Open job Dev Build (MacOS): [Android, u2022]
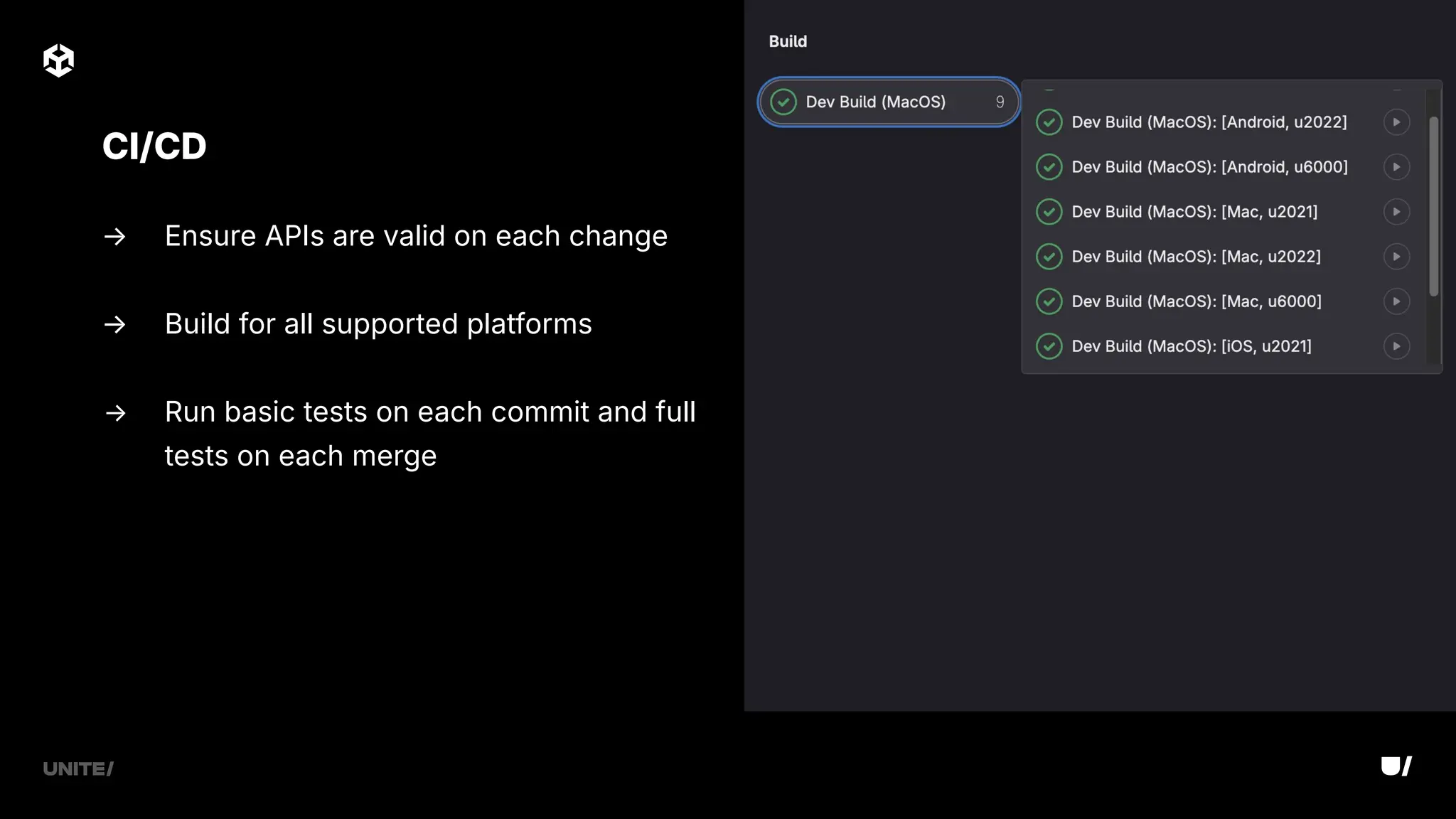The height and width of the screenshot is (819, 1456). (1209, 122)
